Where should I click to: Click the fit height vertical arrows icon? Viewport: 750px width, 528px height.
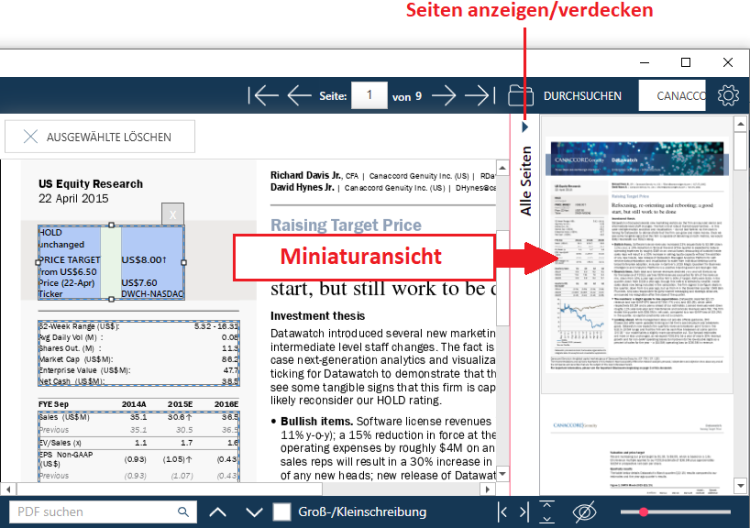click(547, 512)
